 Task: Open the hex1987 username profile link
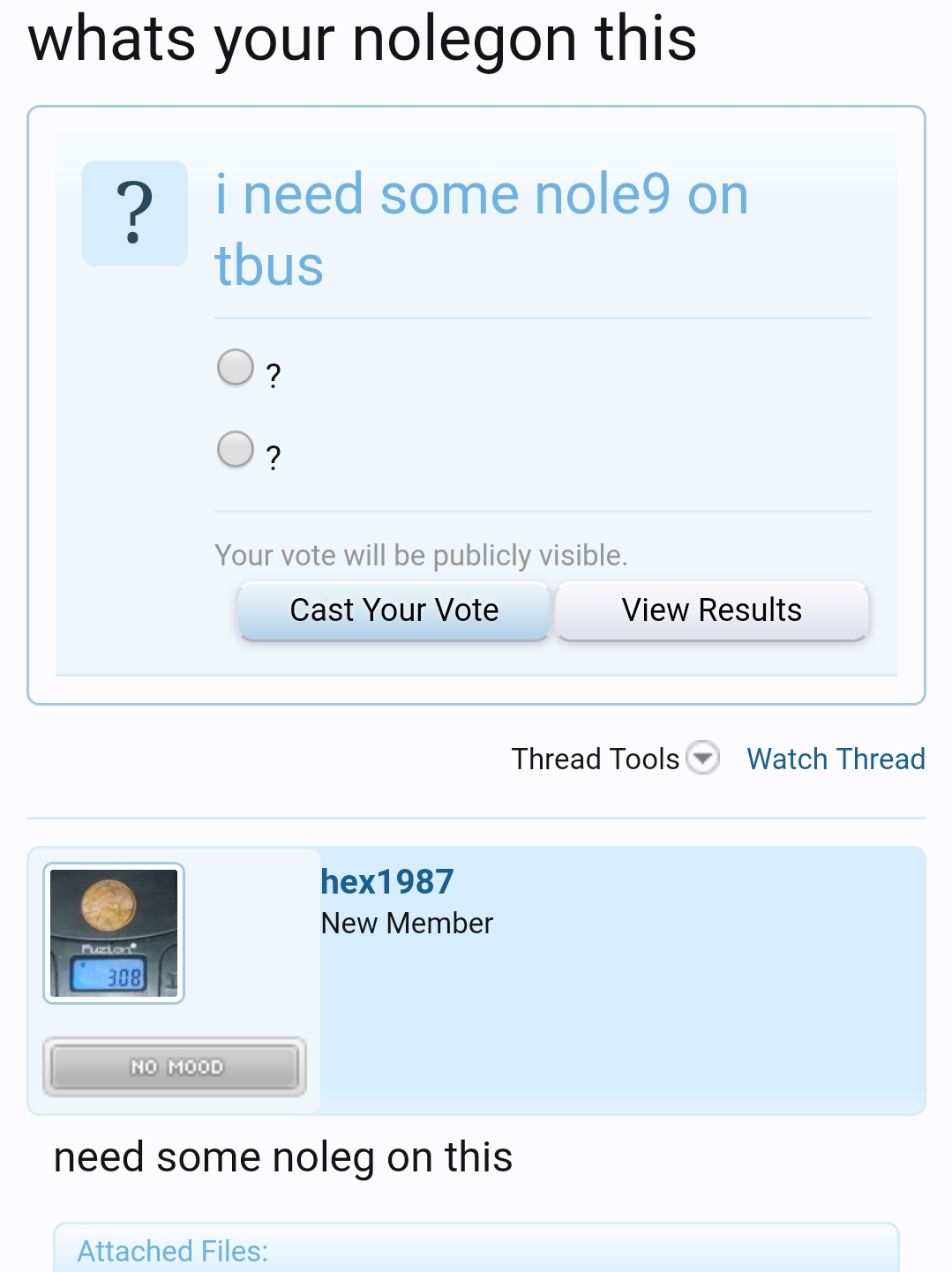pyautogui.click(x=386, y=881)
